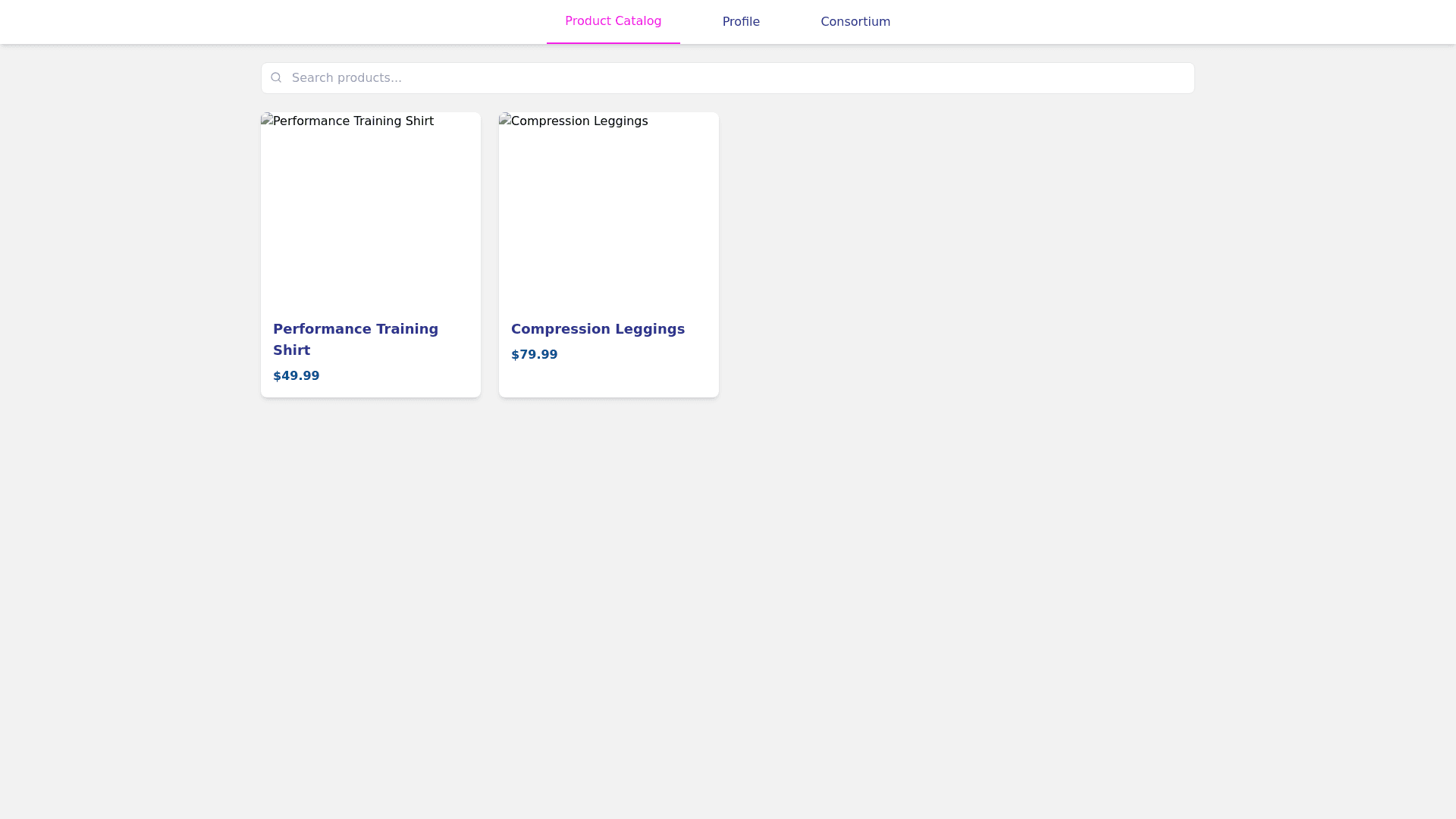
Task: Click the $79.99 price label
Action: [x=534, y=355]
